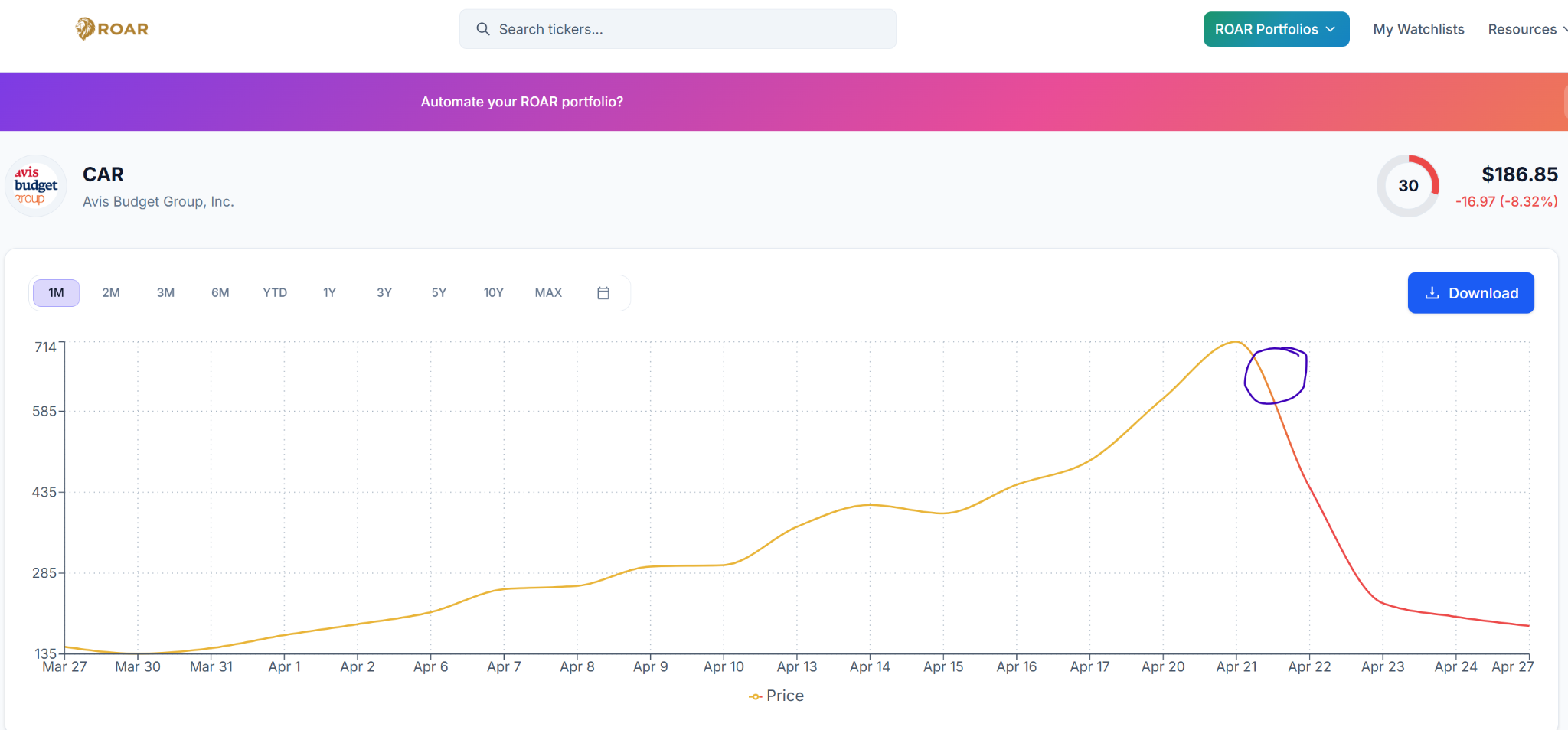Switch chart to 2M range

pos(111,293)
